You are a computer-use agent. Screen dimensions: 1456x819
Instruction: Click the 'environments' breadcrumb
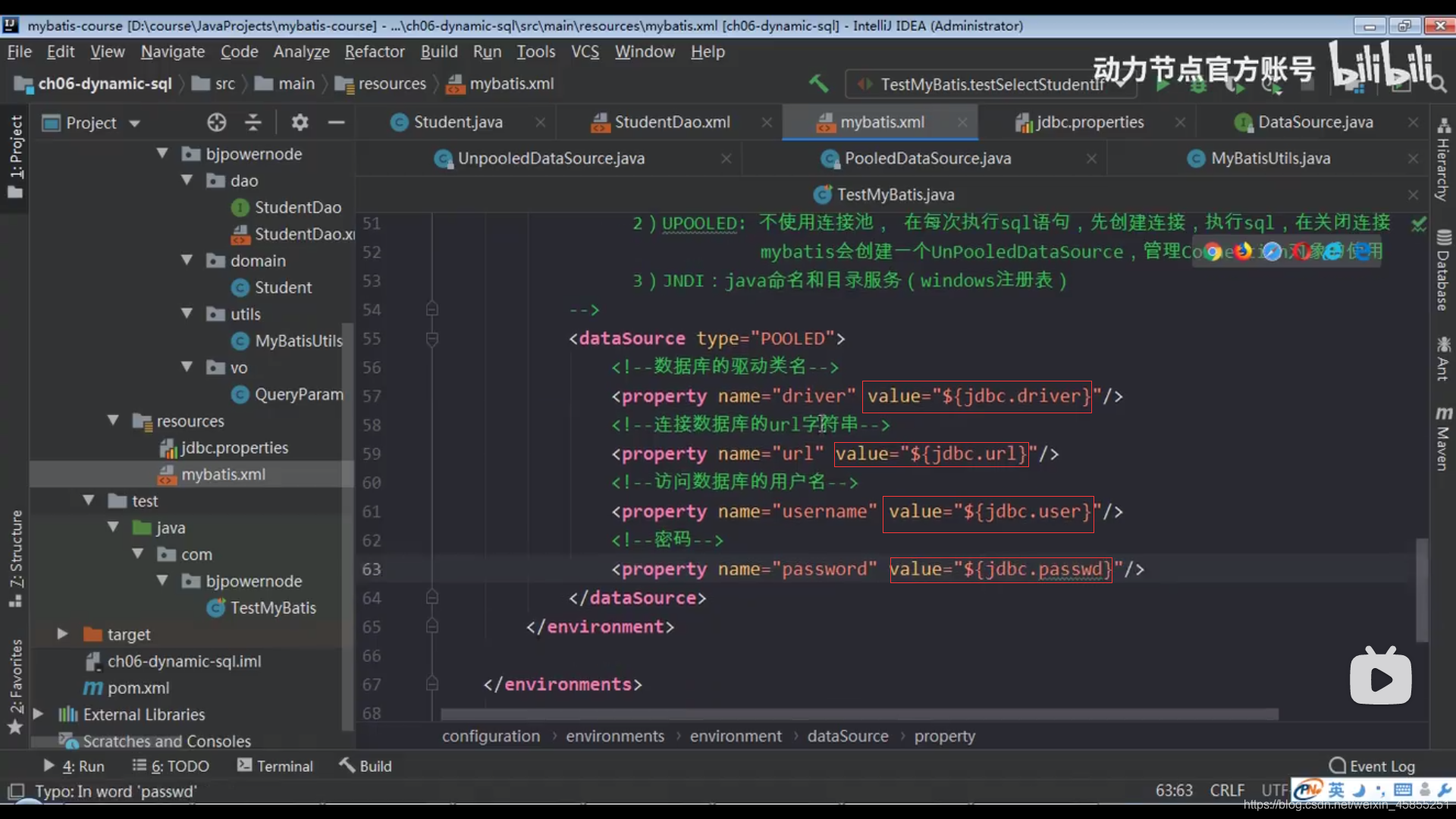[615, 736]
